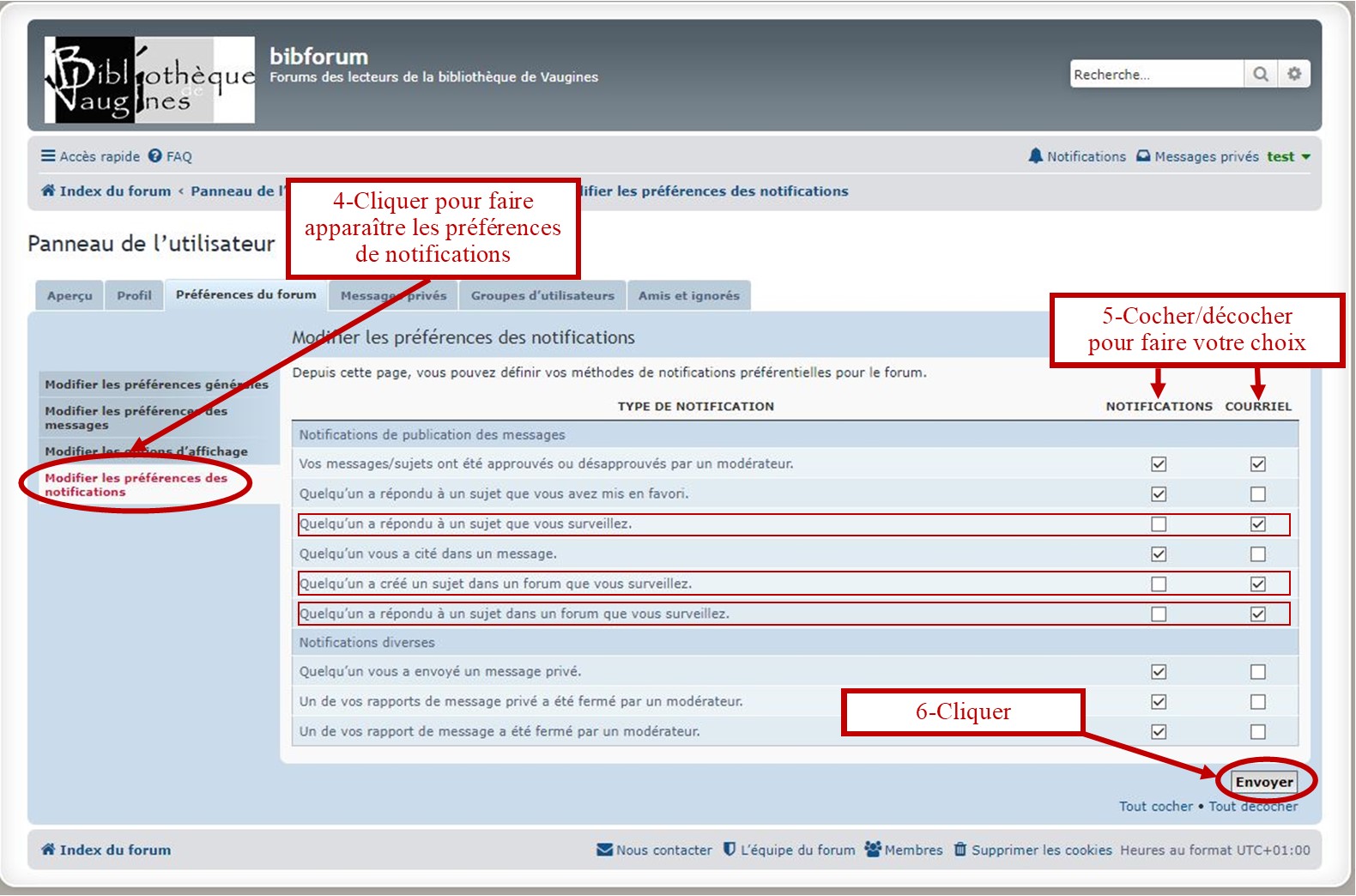This screenshot has height=896, width=1356.
Task: Open the Membres group icon link
Action: coord(873,850)
